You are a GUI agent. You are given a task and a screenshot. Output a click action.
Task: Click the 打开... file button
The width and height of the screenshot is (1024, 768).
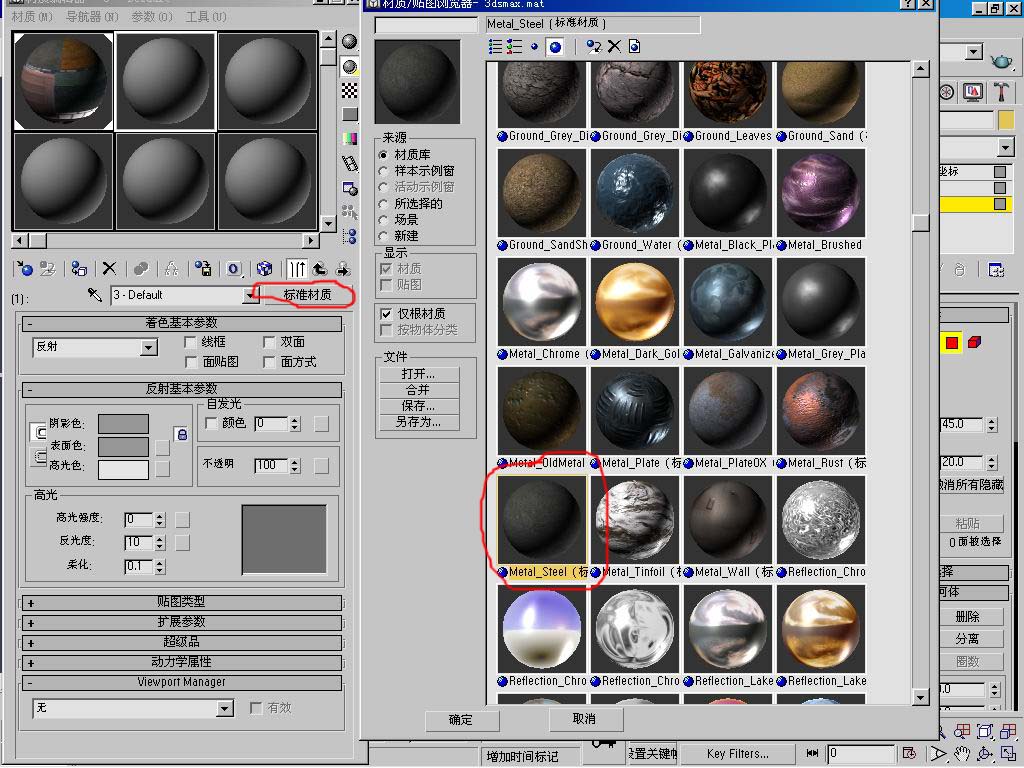tap(419, 374)
